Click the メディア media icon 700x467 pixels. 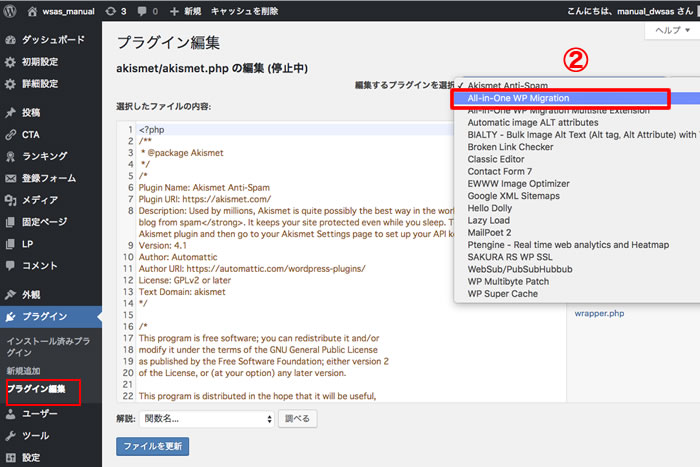tap(10, 200)
